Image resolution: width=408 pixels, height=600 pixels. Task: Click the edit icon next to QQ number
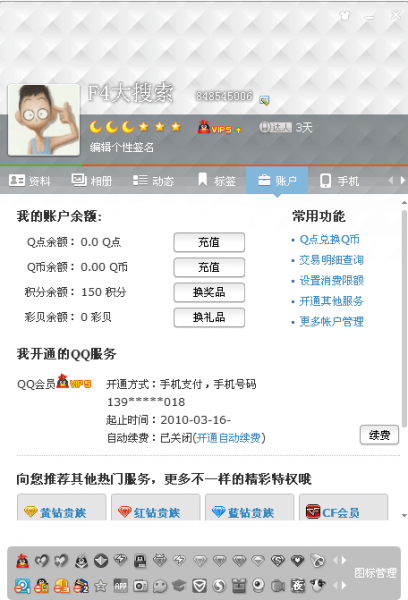264,100
